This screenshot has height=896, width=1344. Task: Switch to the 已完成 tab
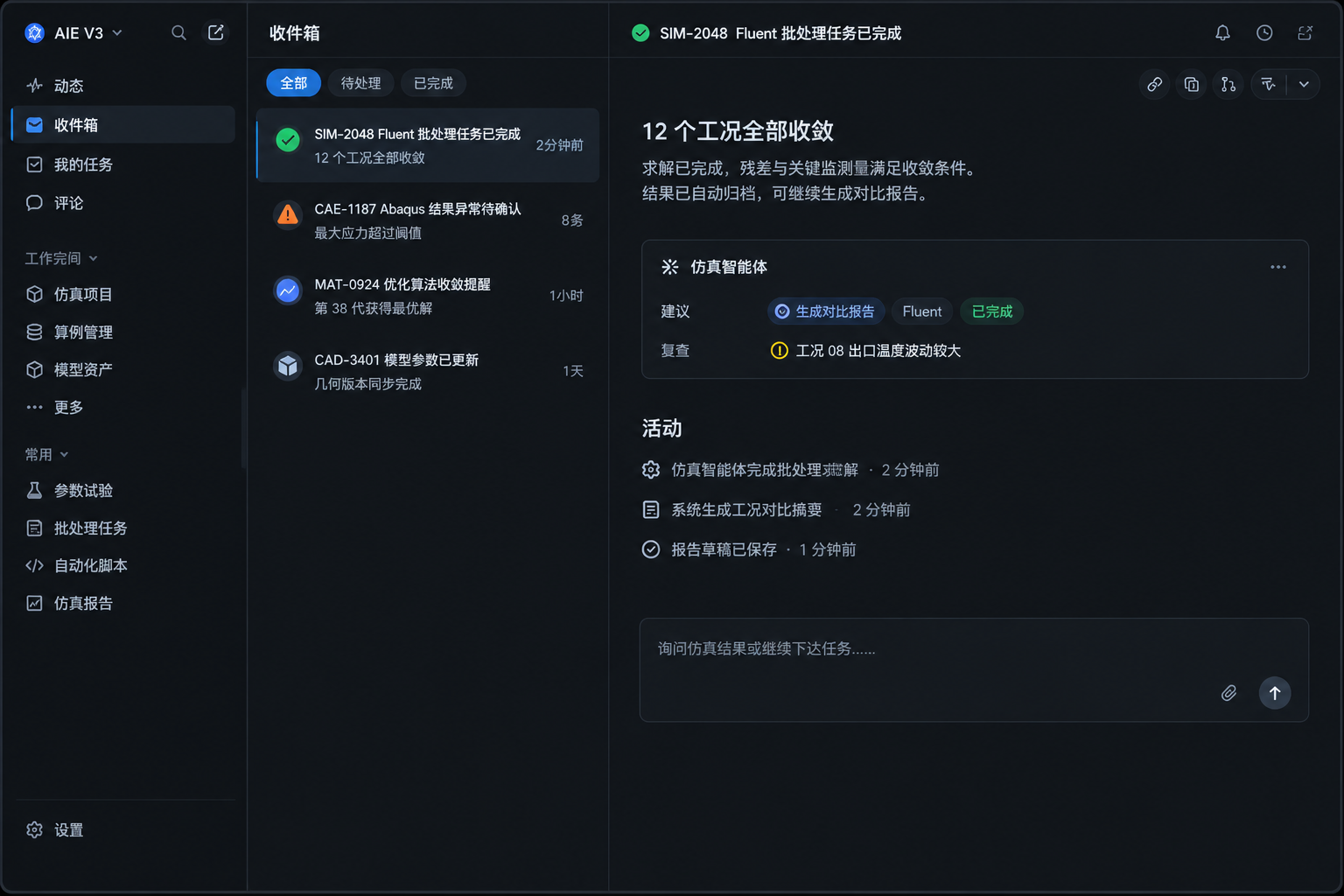coord(433,83)
